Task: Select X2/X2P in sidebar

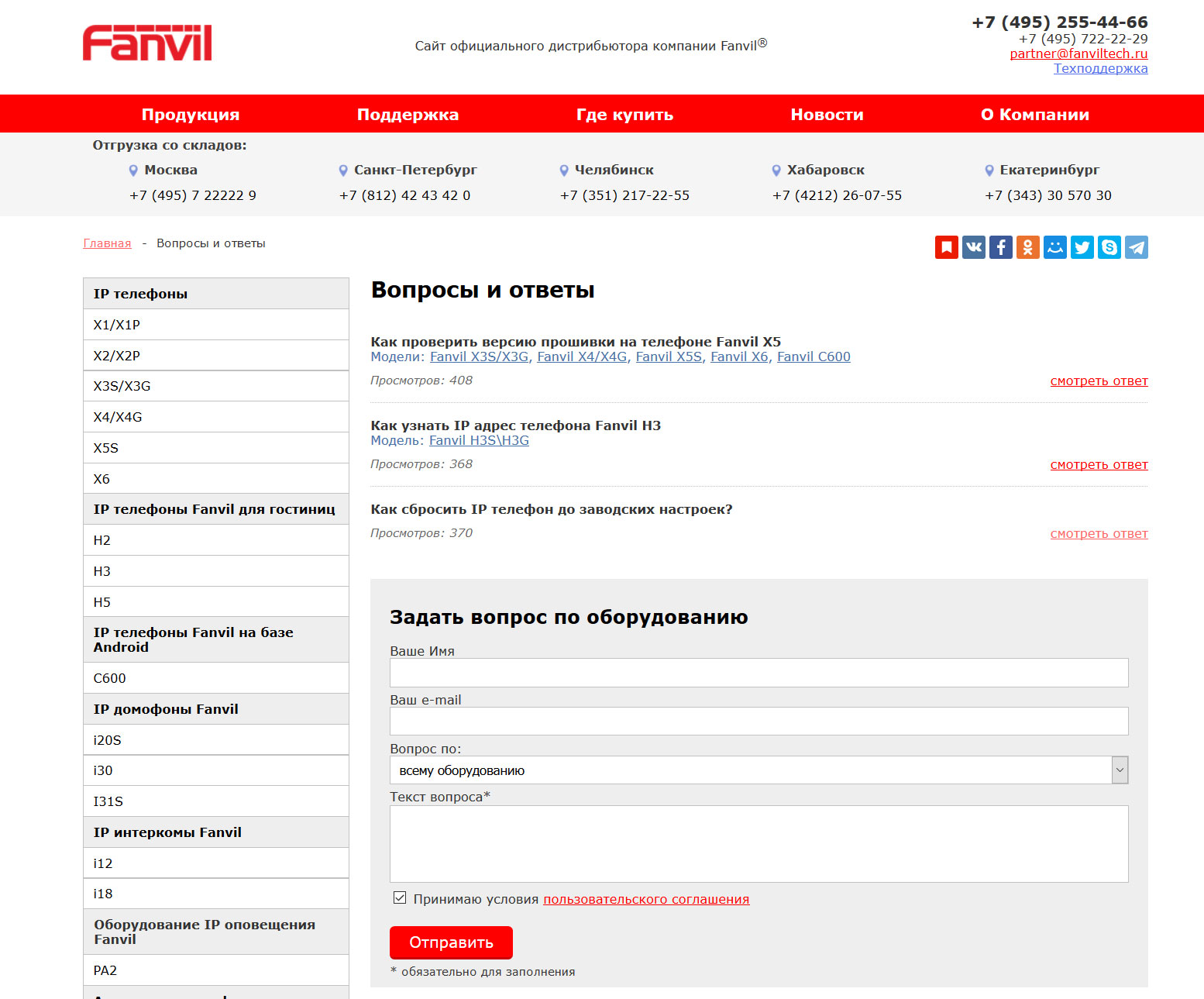Action: coord(216,356)
